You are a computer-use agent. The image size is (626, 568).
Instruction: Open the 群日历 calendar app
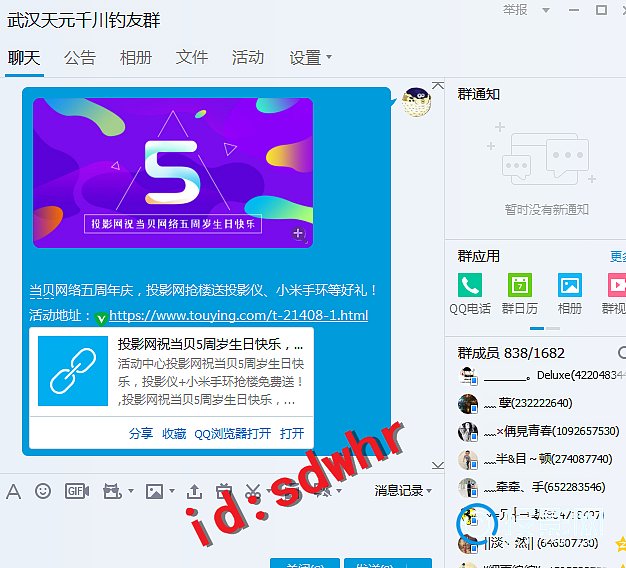coord(520,293)
